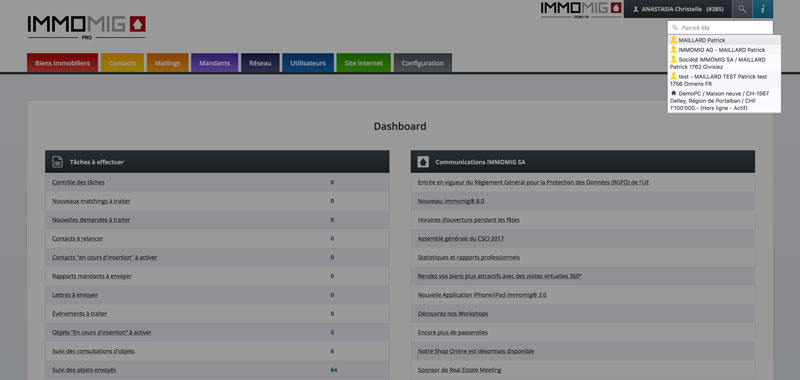Image resolution: width=800 pixels, height=380 pixels.
Task: Open the Réseau tab
Action: 260,63
